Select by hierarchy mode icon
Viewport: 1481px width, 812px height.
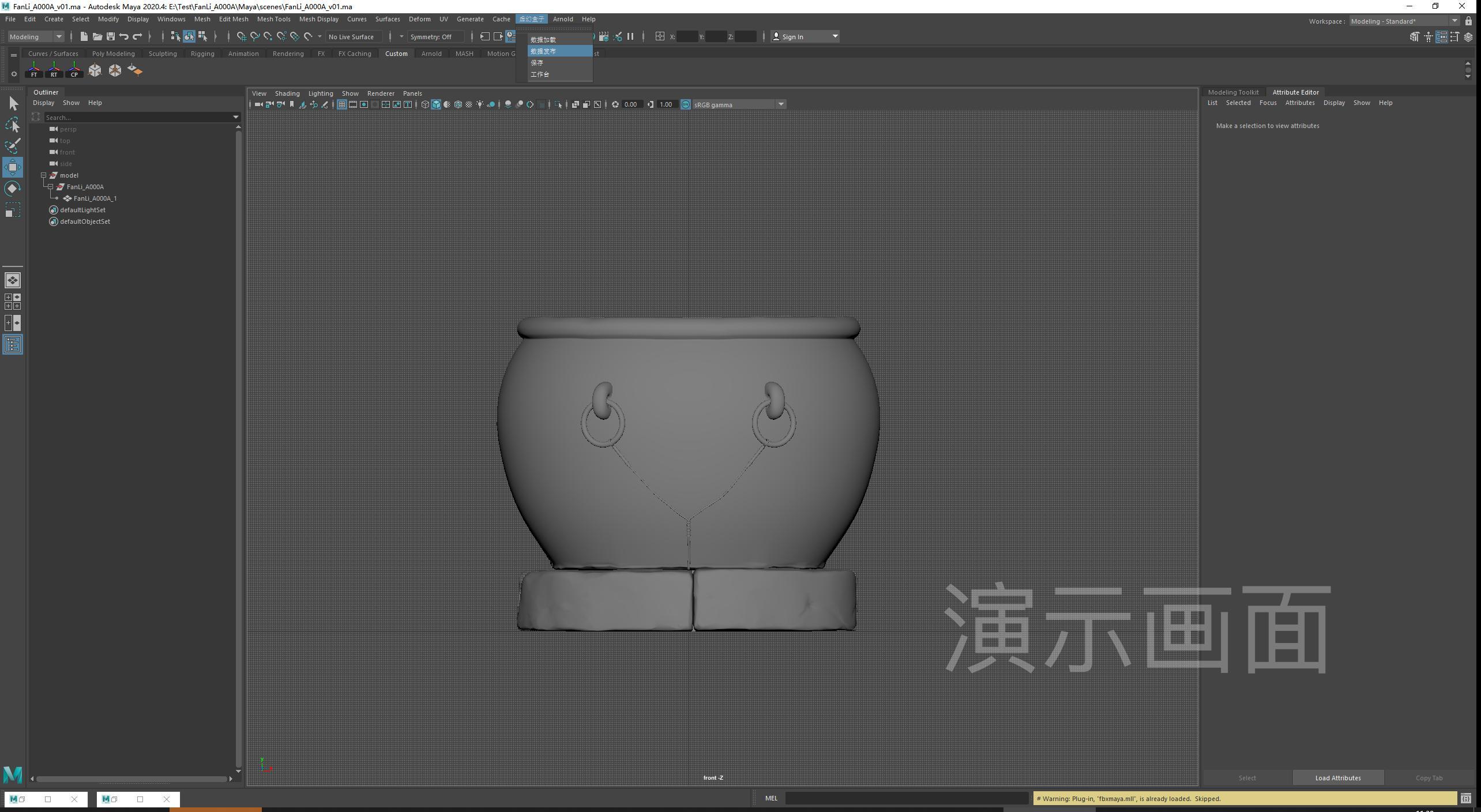pyautogui.click(x=175, y=36)
